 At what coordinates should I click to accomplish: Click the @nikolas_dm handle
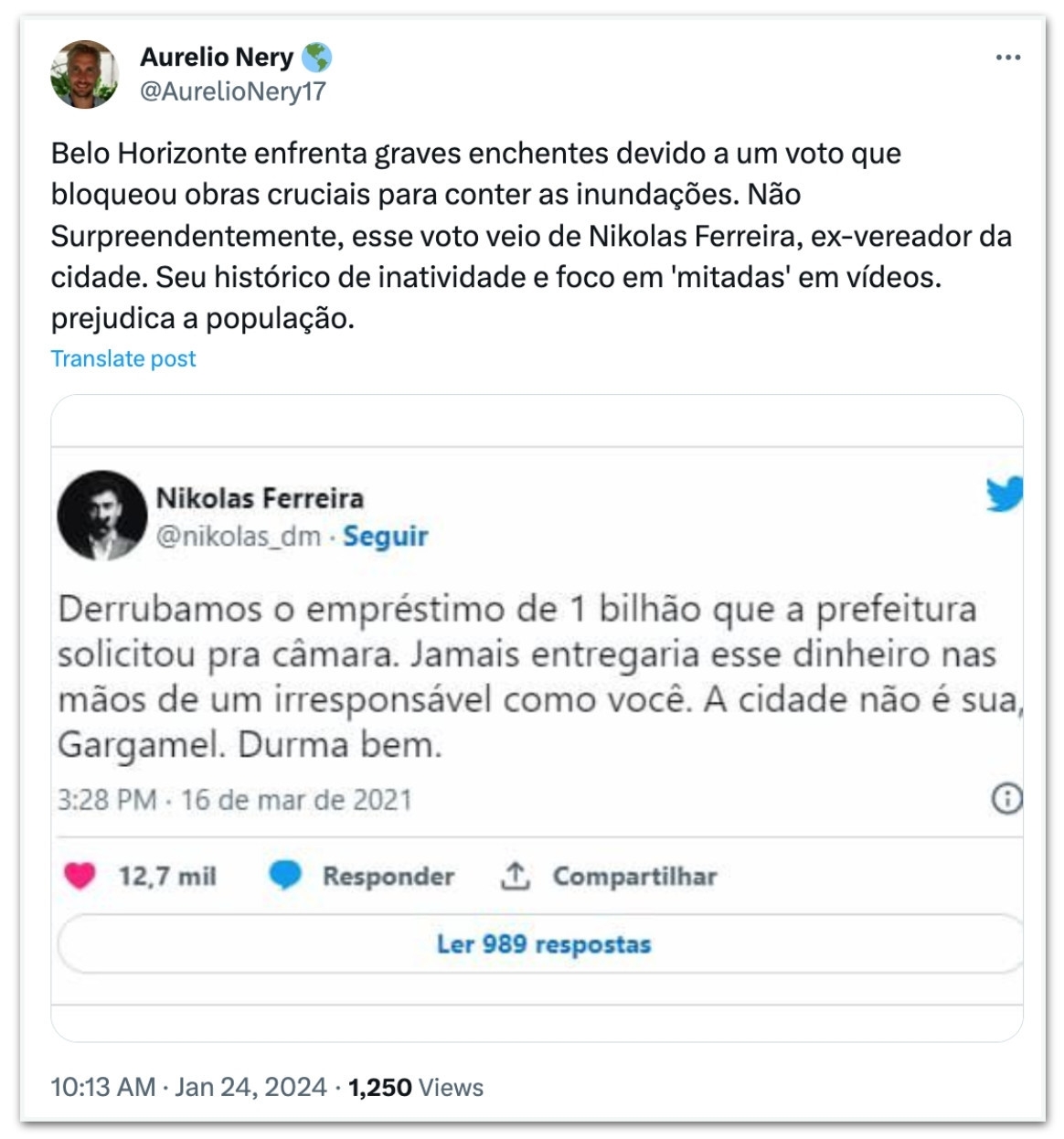[x=238, y=536]
